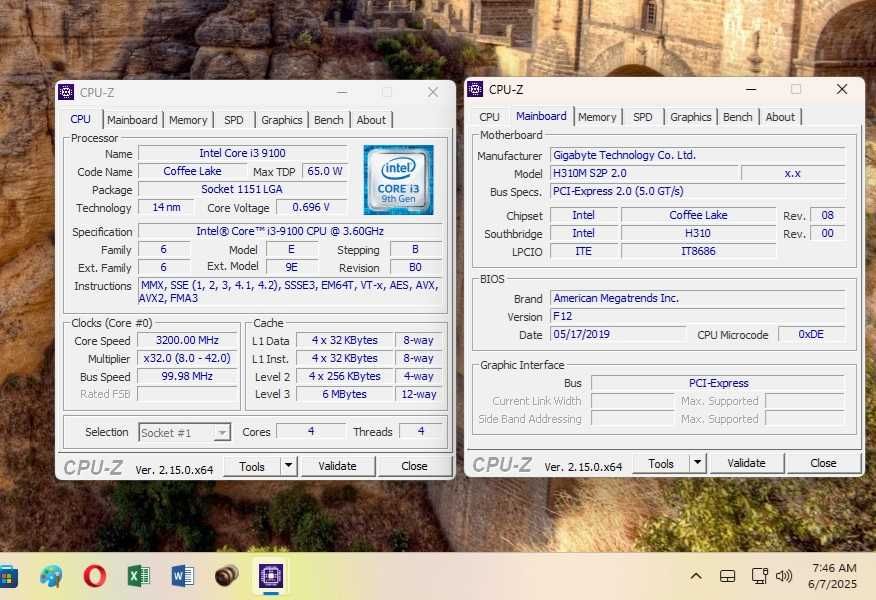Click the brown round app icon on taskbar
Screen dimensions: 876x600
(226, 576)
